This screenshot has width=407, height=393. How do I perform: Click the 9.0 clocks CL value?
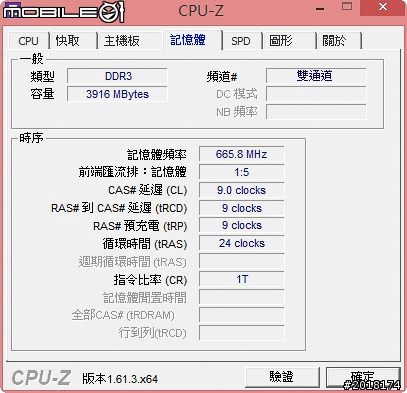pos(242,190)
